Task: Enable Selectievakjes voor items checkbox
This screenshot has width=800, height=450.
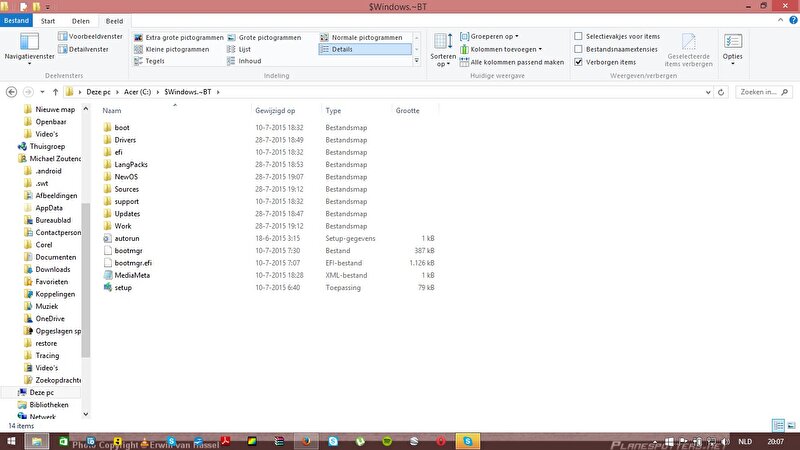Action: point(579,36)
